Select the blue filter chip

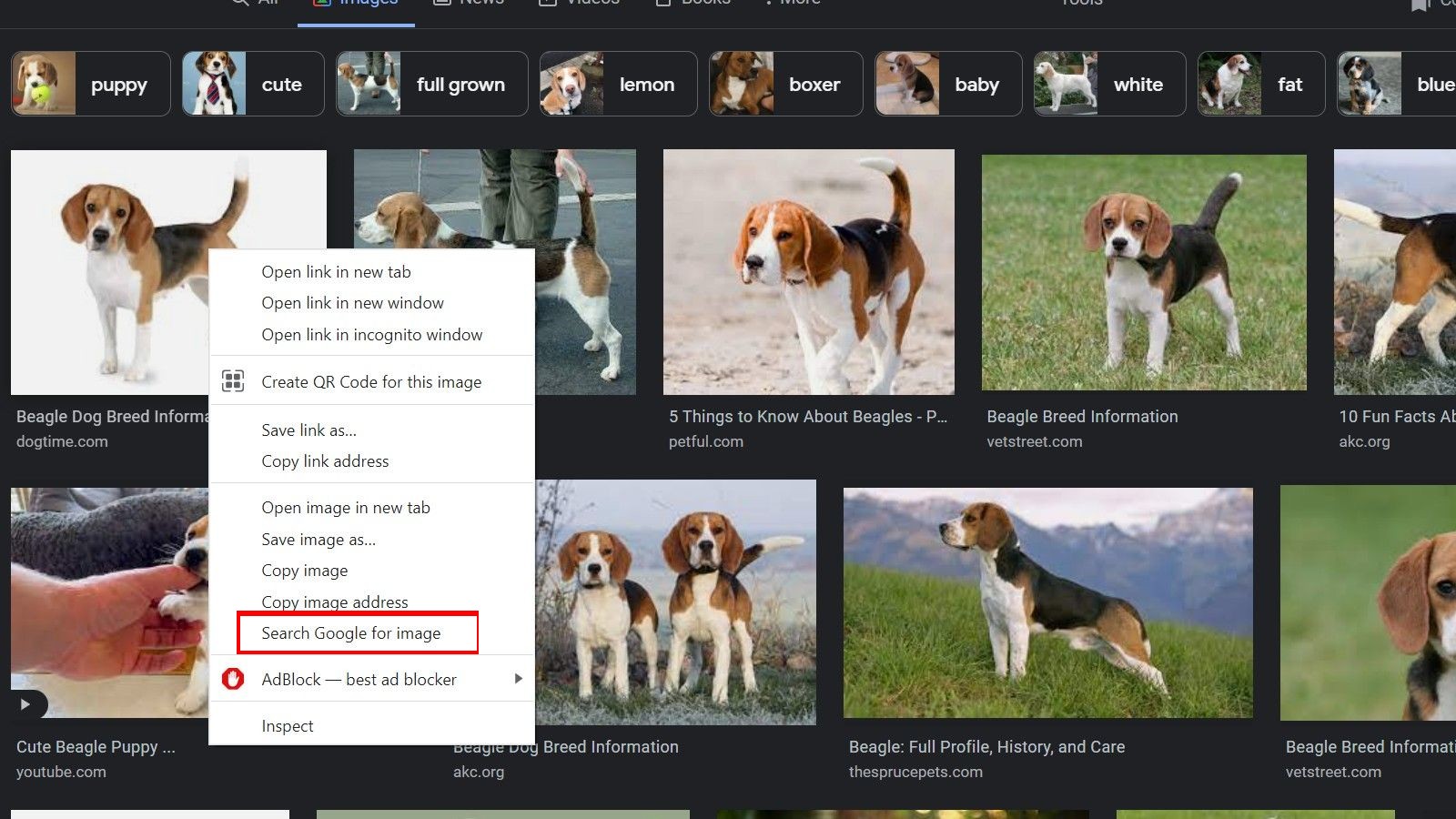click(x=1397, y=84)
